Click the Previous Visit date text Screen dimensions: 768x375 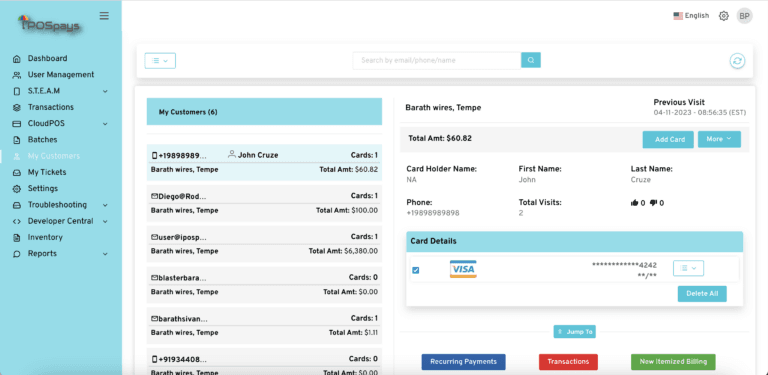point(699,113)
